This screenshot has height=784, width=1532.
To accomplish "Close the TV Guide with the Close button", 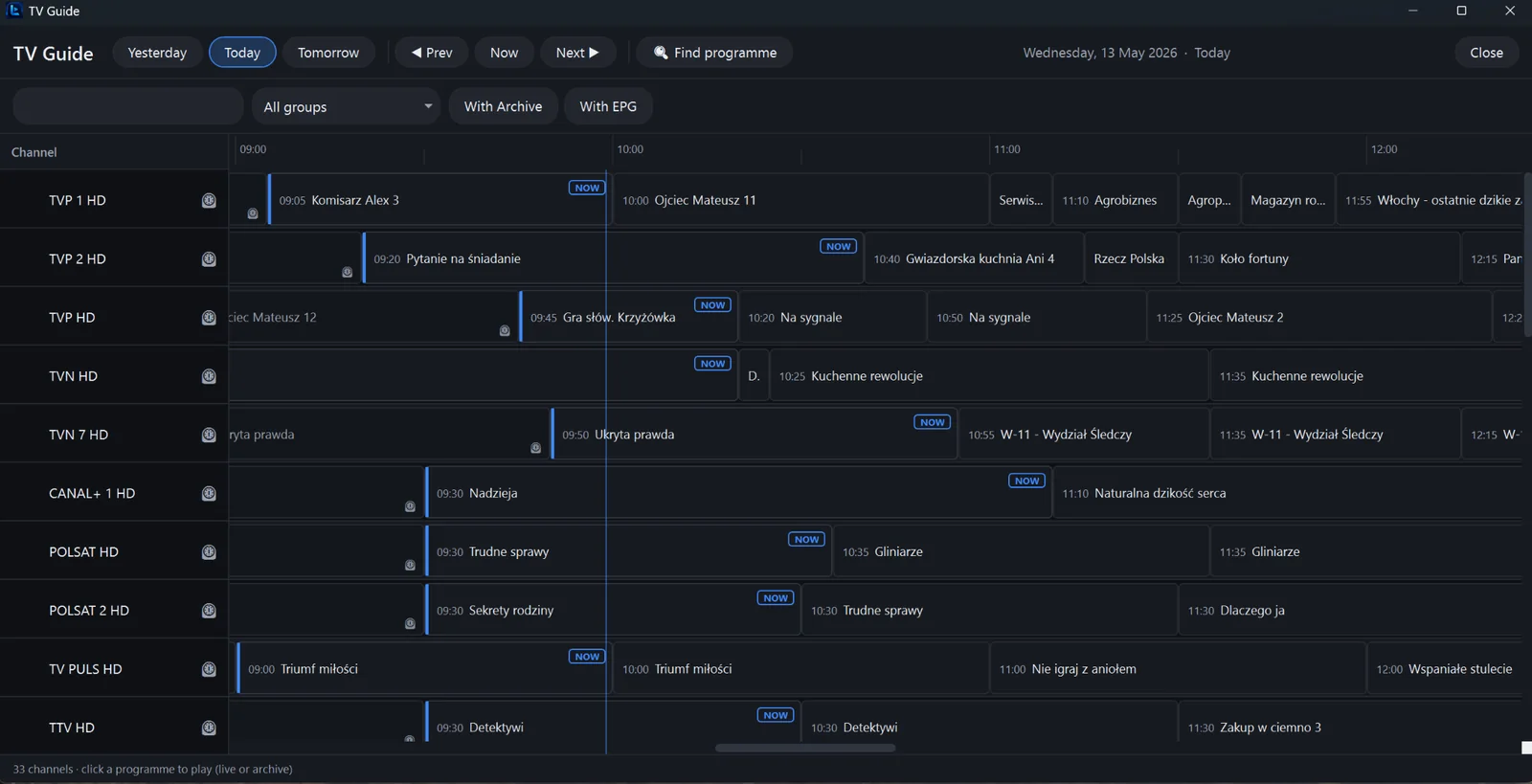I will 1486,53.
